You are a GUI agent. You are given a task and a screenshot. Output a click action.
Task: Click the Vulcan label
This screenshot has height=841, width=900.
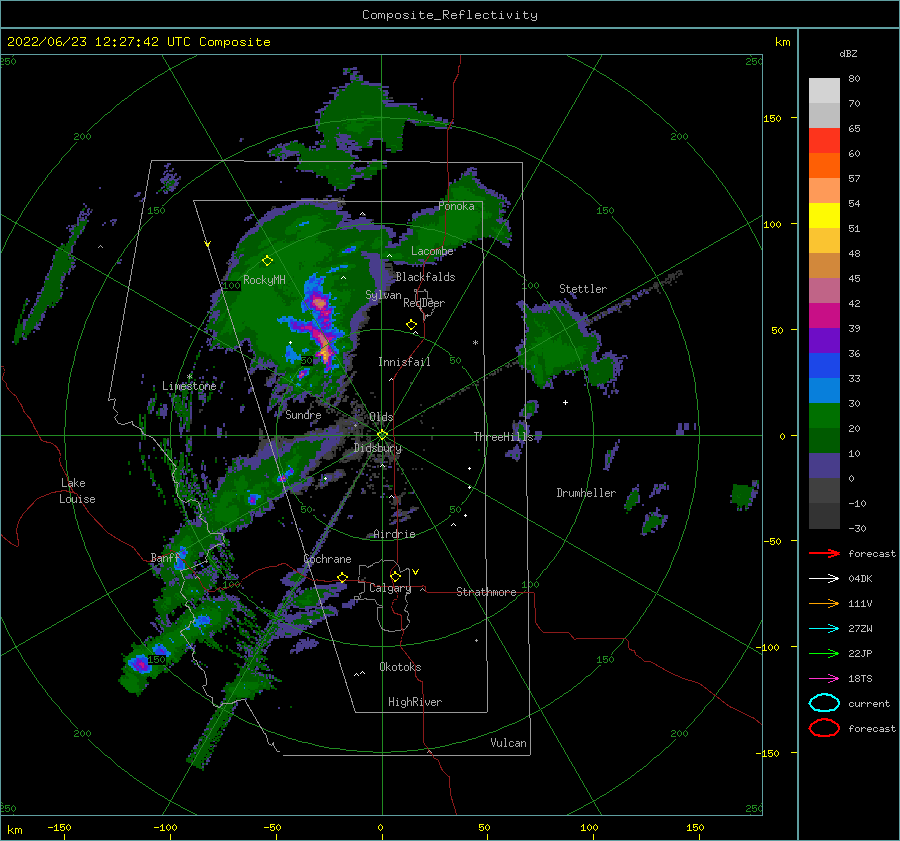click(x=508, y=743)
